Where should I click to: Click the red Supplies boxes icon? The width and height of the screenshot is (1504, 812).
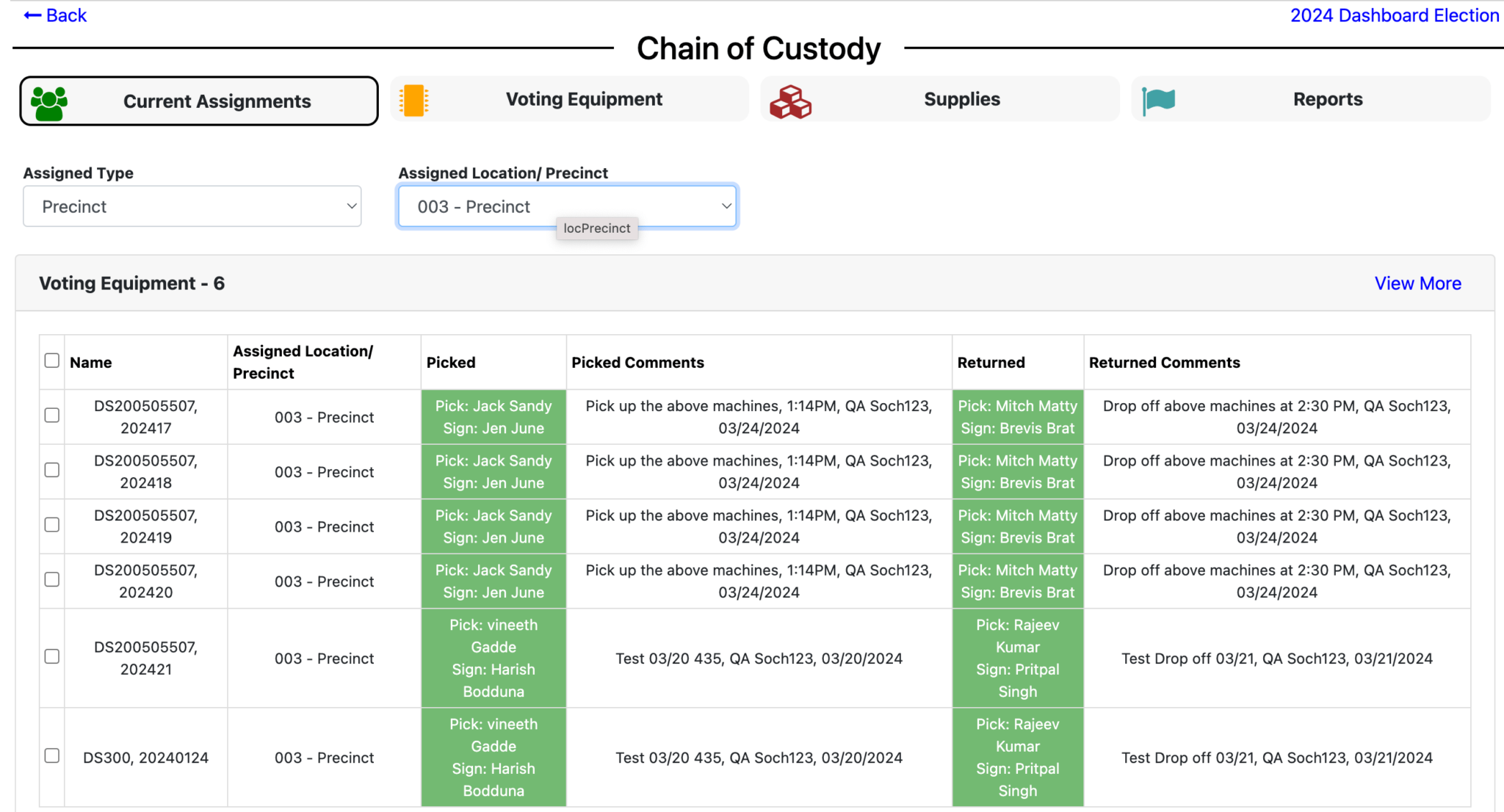(x=790, y=101)
